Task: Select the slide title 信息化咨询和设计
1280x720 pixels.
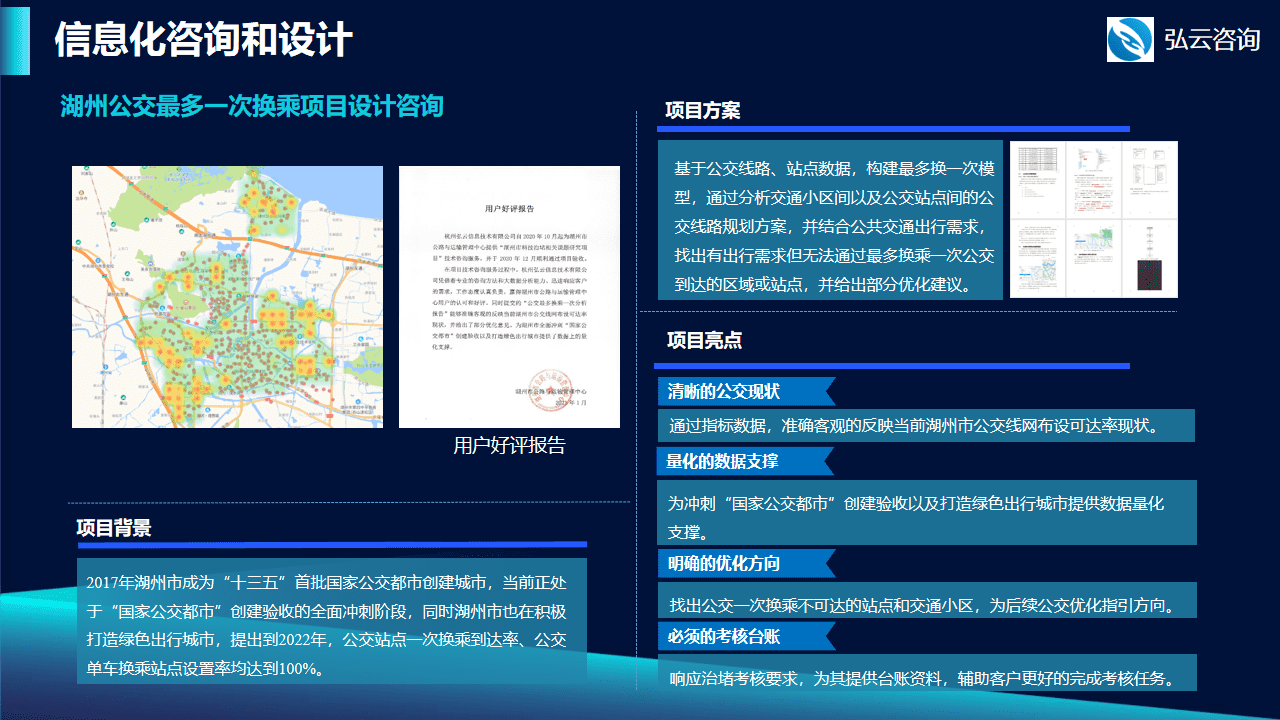Action: [x=203, y=40]
